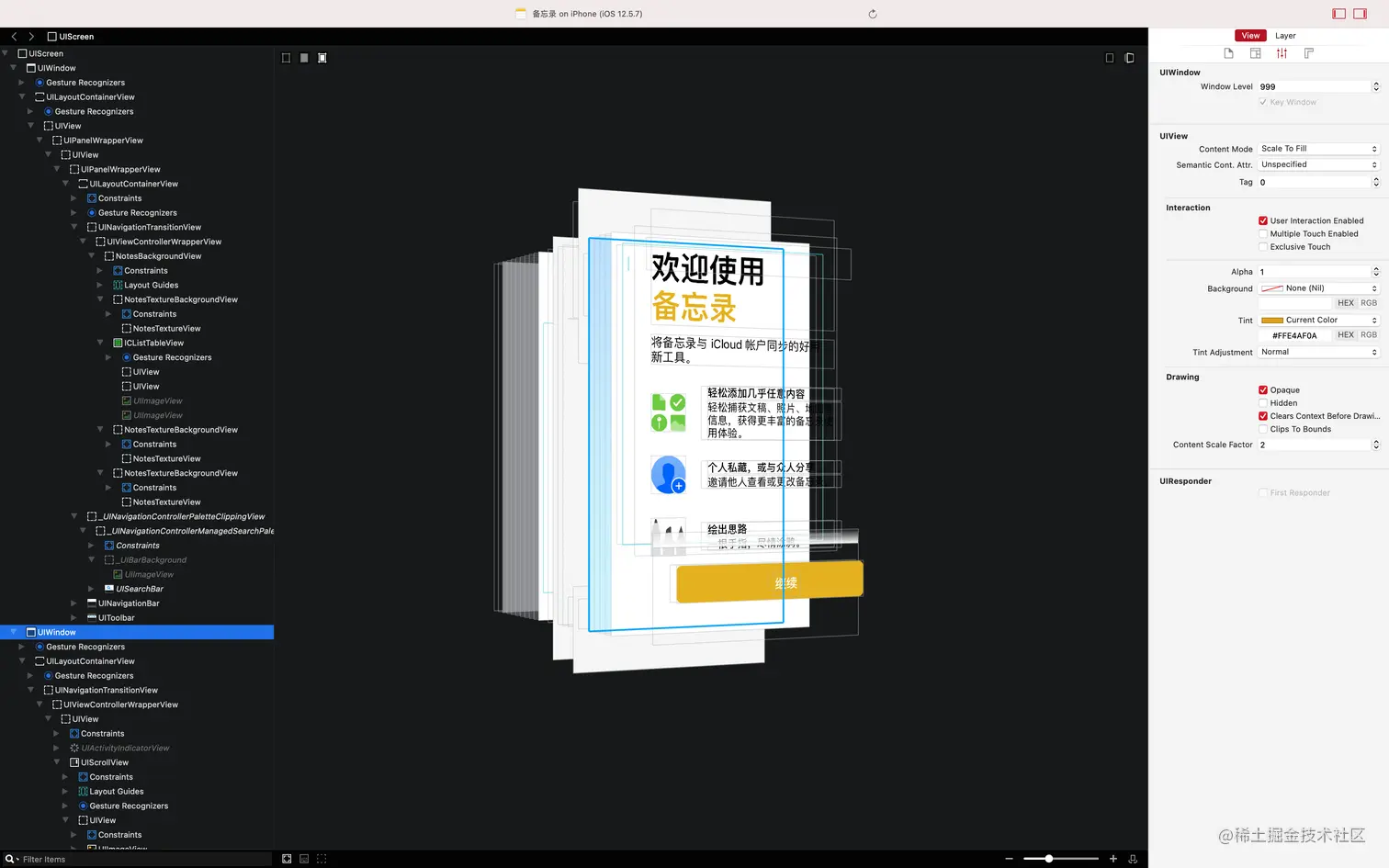The image size is (1389, 868).
Task: Select HEX format for Tint color
Action: [1346, 335]
